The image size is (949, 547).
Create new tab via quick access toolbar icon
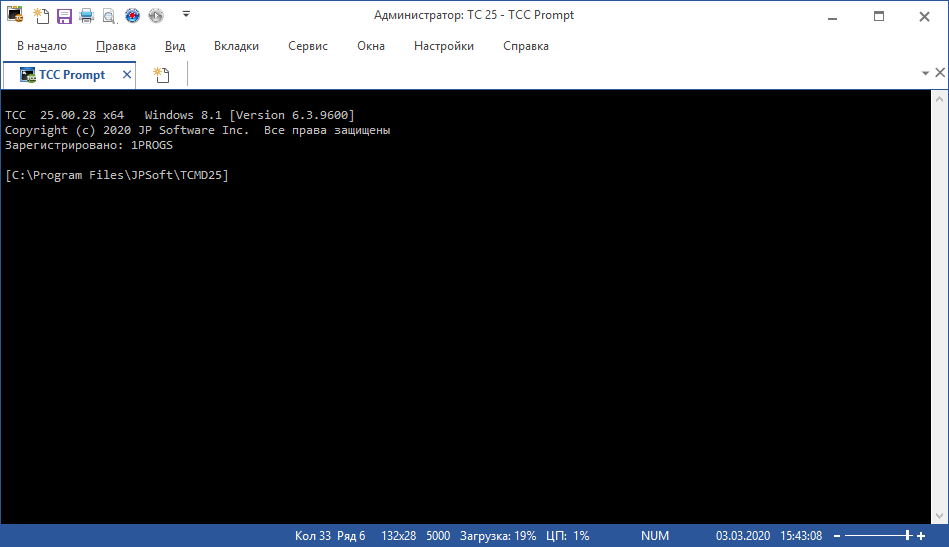(x=41, y=15)
